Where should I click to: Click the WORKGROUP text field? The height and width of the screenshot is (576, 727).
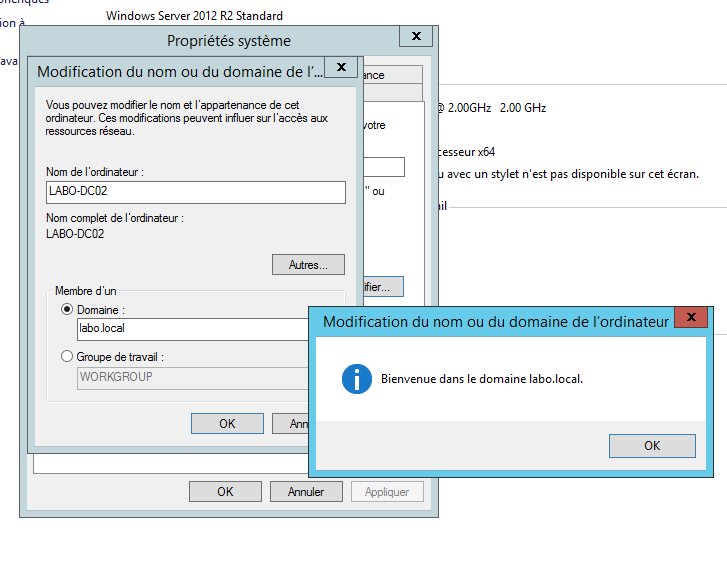tap(192, 377)
